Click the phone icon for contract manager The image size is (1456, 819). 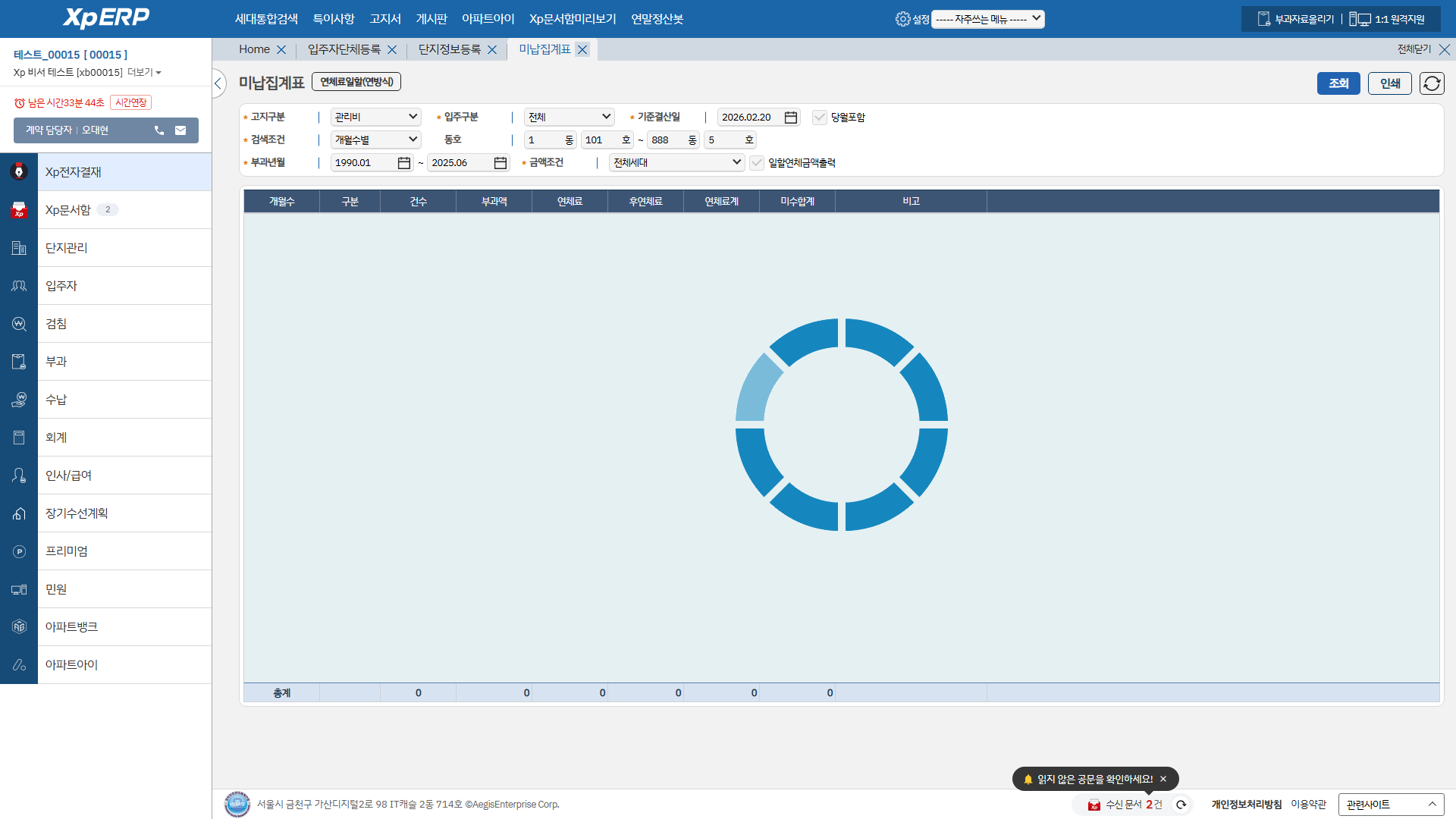click(159, 130)
